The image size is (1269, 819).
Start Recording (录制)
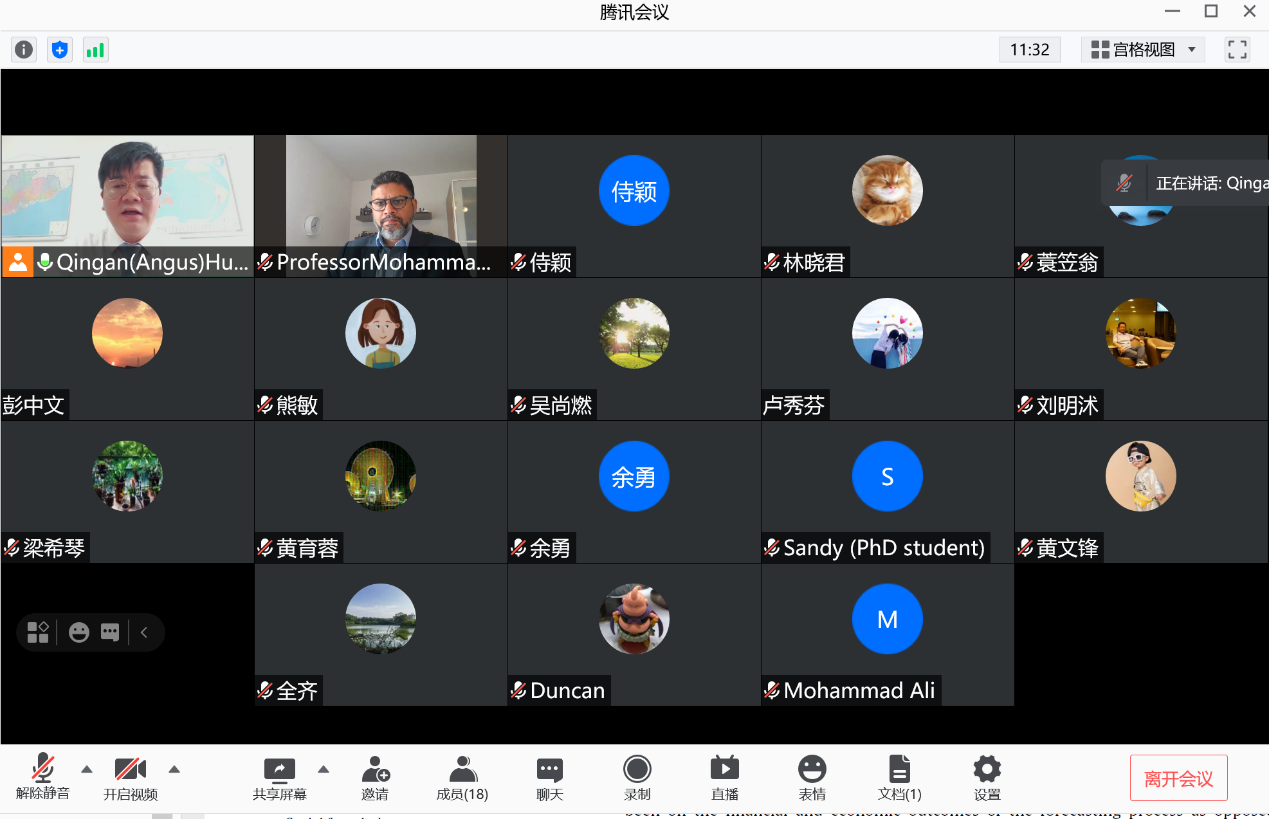pyautogui.click(x=637, y=778)
